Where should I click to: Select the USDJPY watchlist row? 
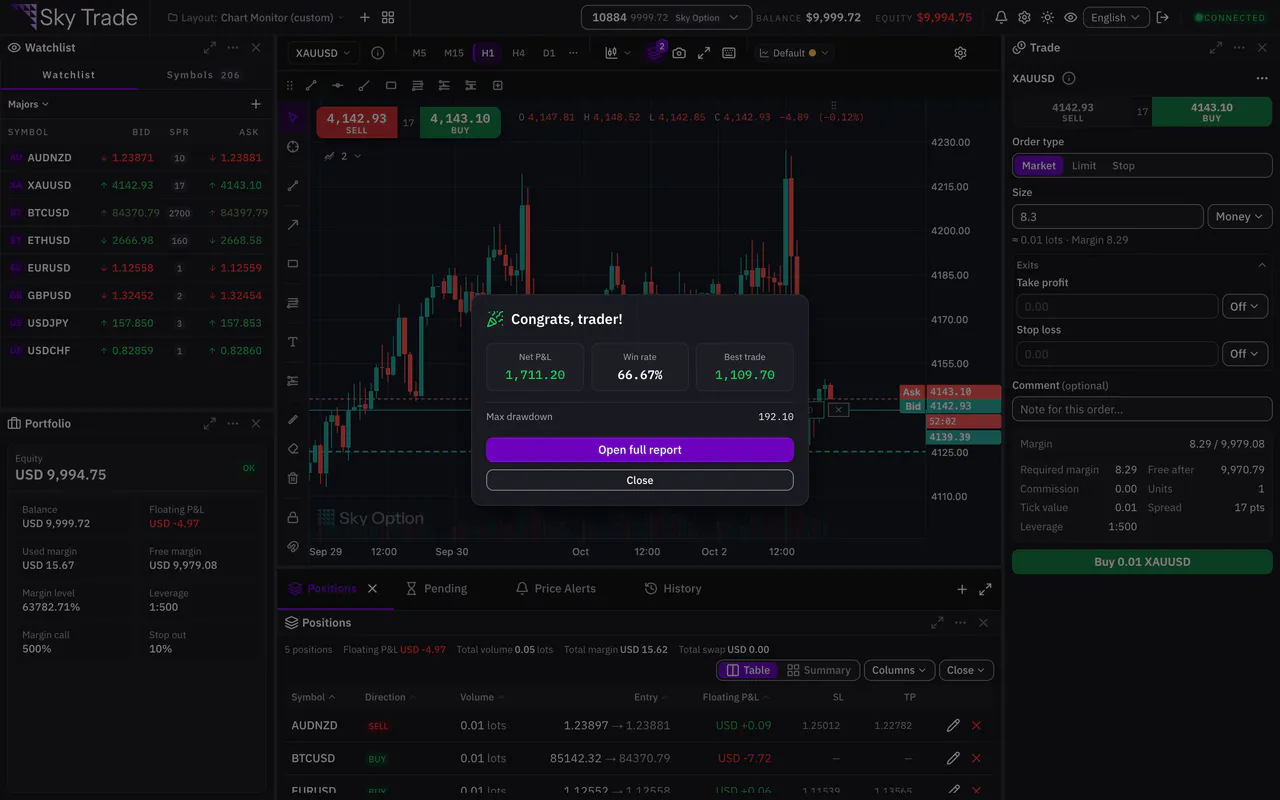[x=138, y=323]
